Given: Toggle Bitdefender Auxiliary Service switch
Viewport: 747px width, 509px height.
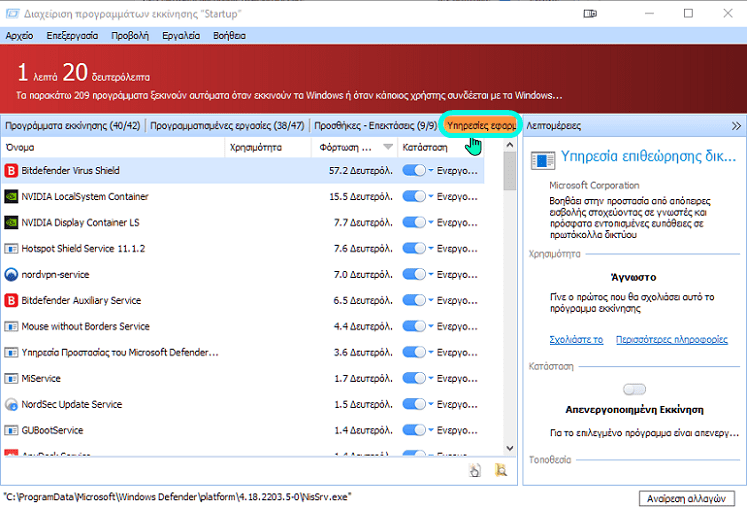Looking at the screenshot, I should pyautogui.click(x=414, y=300).
